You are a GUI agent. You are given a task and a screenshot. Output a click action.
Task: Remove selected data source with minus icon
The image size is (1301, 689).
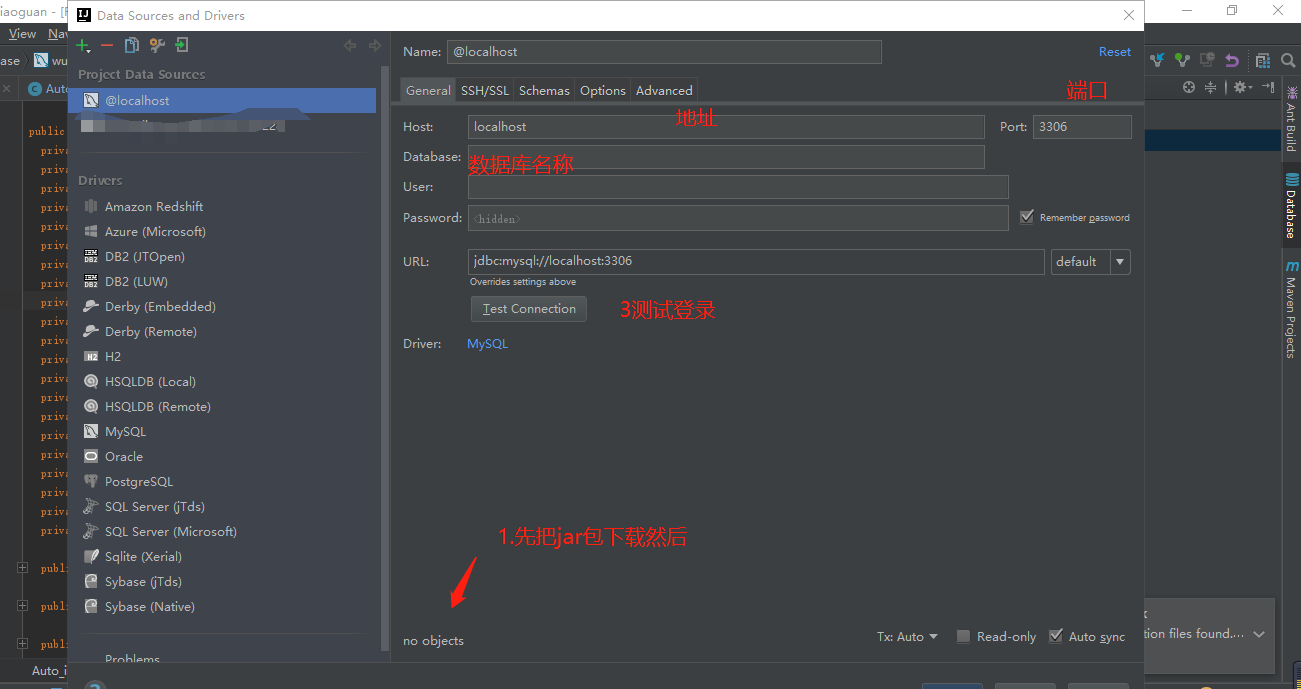point(107,46)
